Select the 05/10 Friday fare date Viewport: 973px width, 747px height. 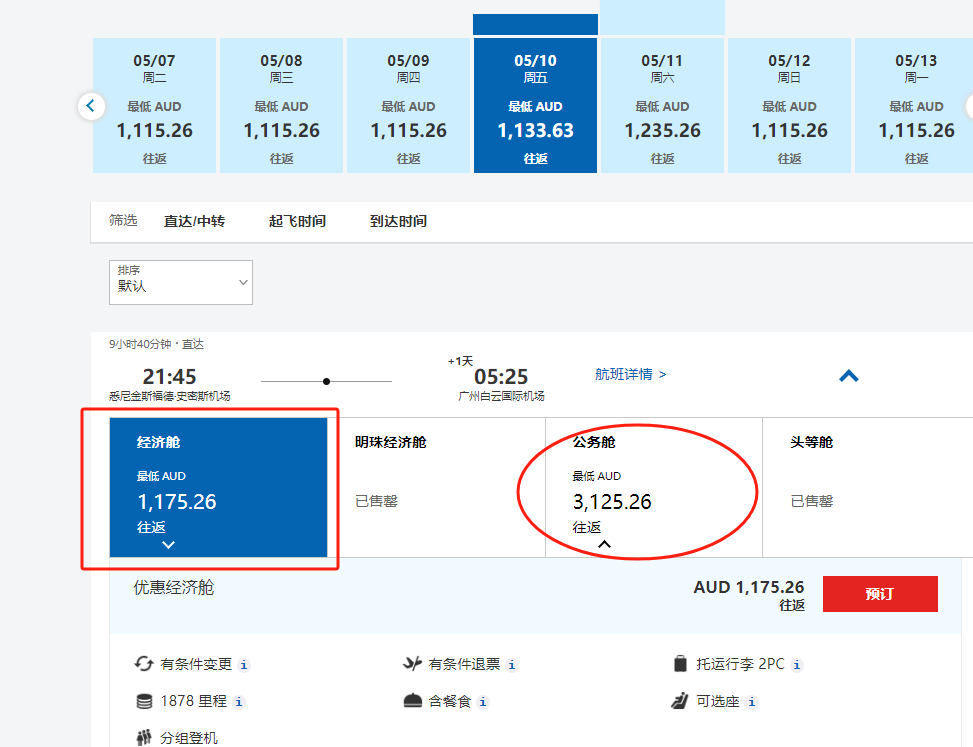click(x=536, y=105)
